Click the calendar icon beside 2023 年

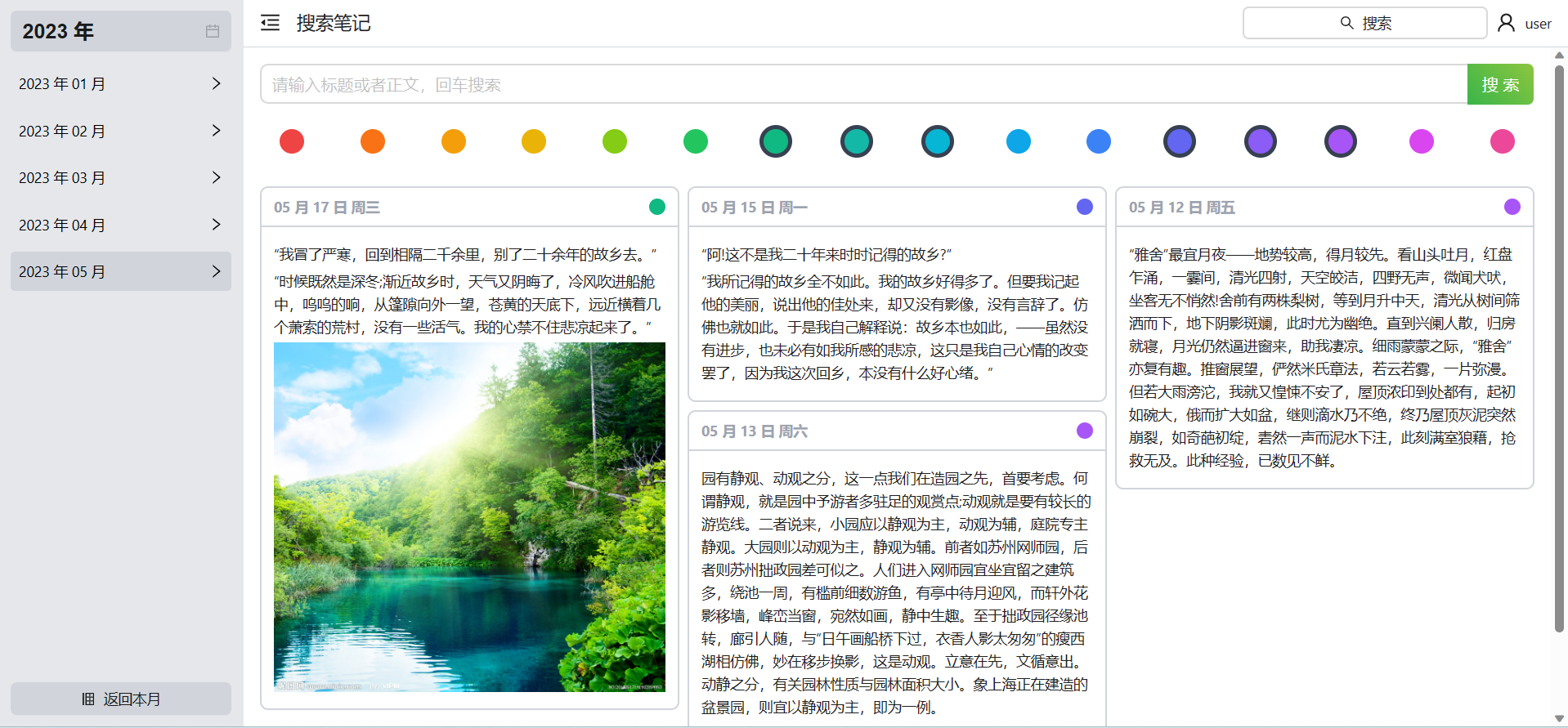point(213,31)
